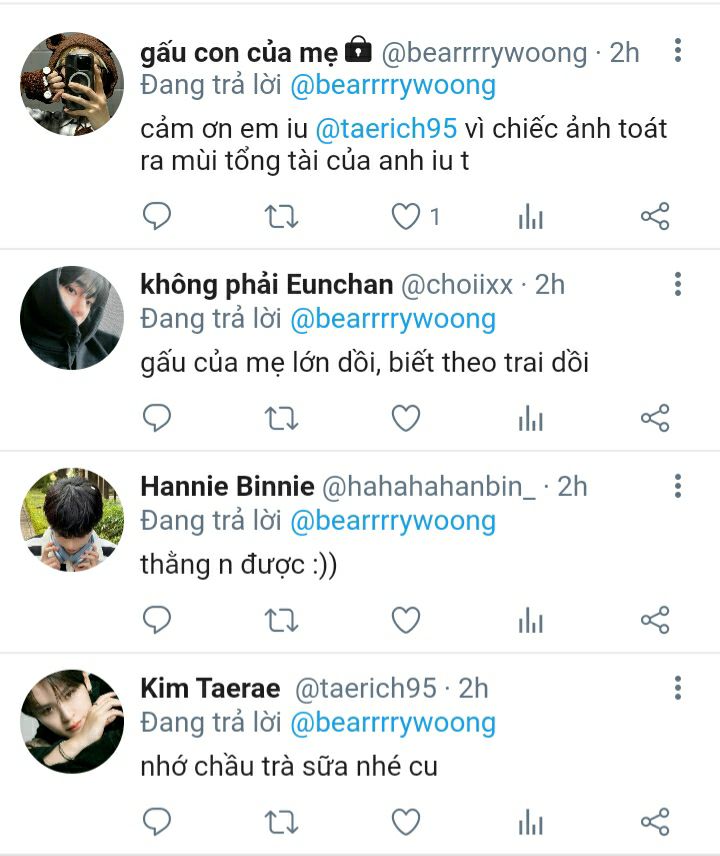Open more options on Kim Taerae's tweet
The width and height of the screenshot is (720, 856).
point(678,688)
